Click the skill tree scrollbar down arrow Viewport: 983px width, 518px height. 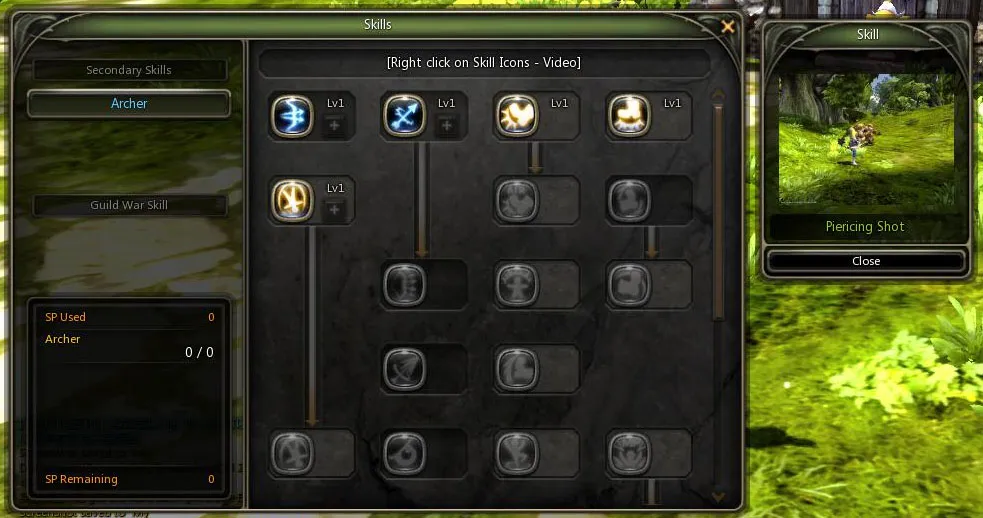coord(718,497)
